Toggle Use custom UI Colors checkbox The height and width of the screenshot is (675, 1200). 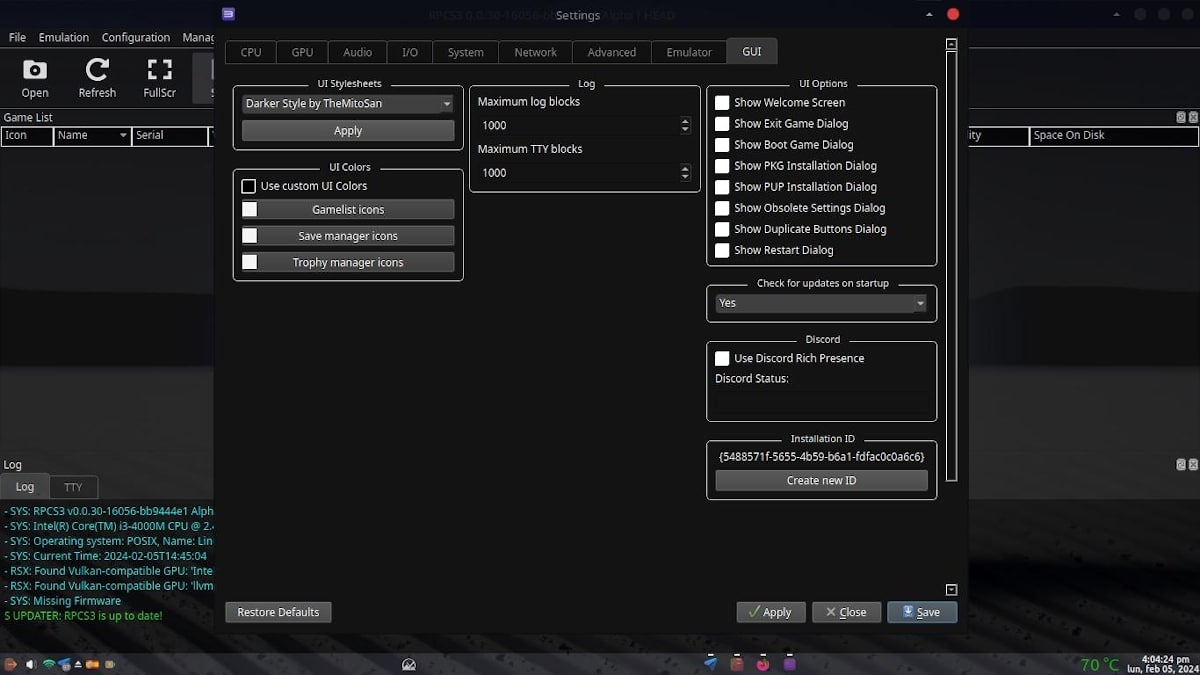click(249, 186)
